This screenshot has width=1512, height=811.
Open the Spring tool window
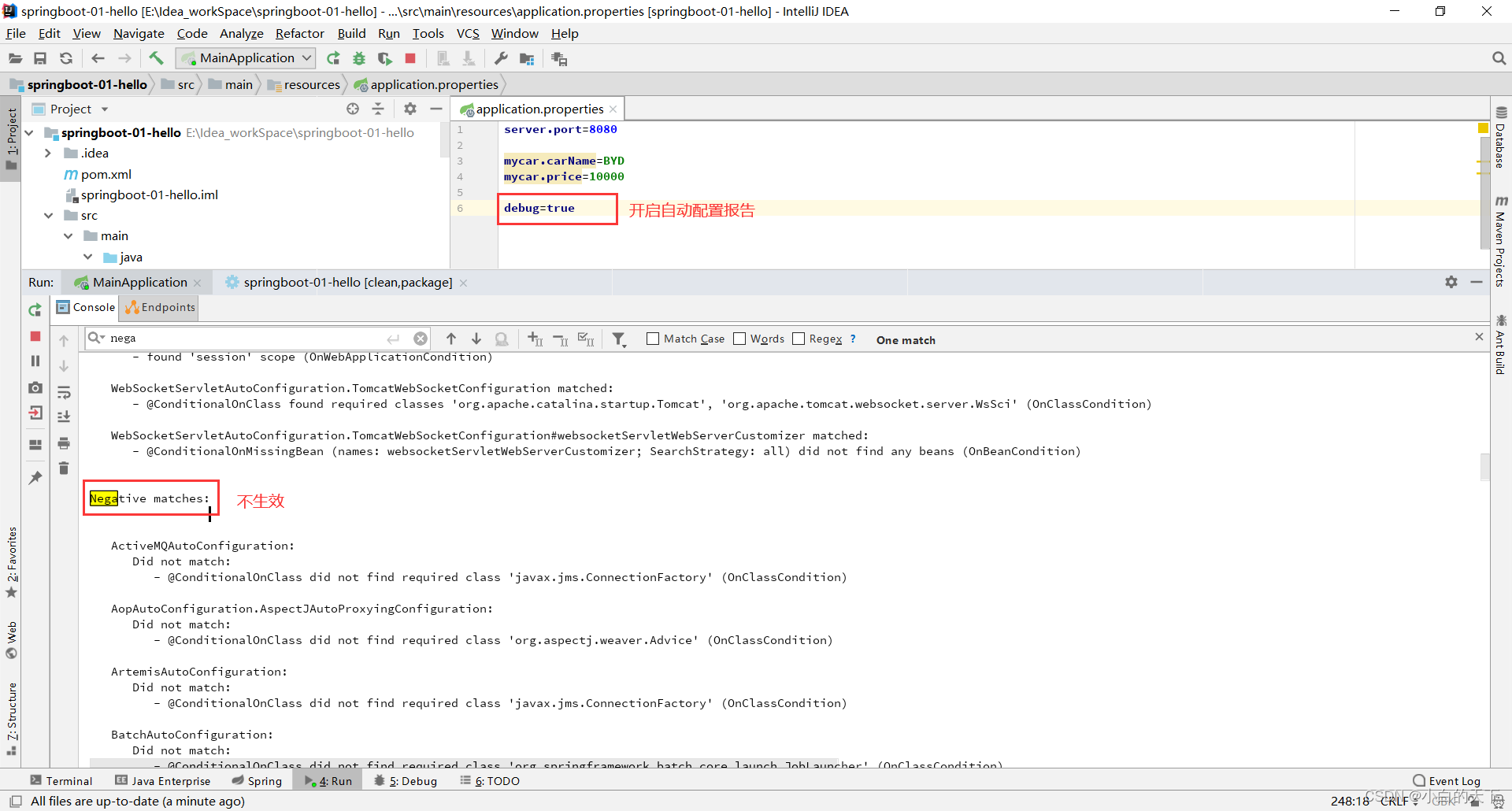pyautogui.click(x=257, y=781)
